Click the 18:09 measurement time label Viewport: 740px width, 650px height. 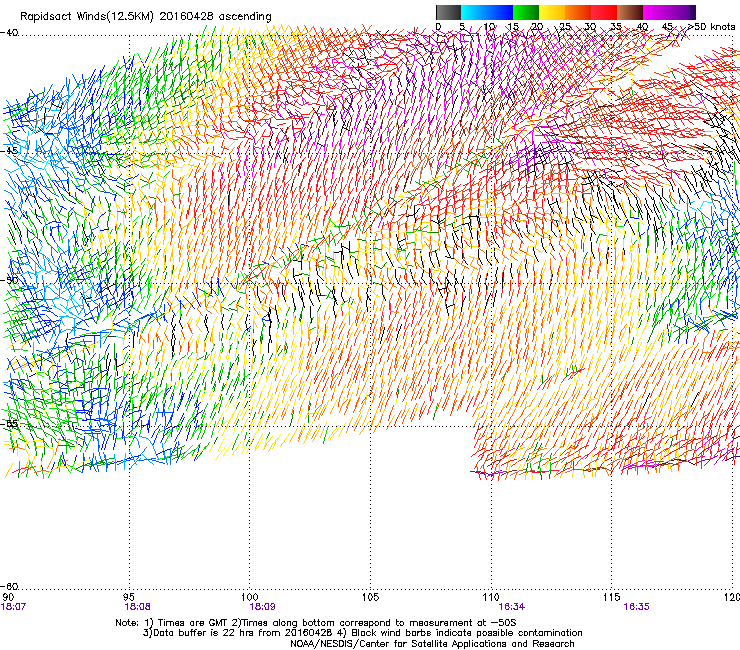262,607
